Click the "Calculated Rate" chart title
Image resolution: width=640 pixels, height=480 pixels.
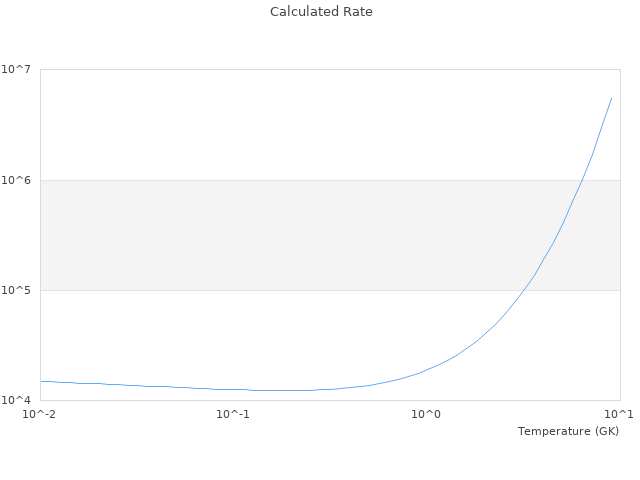pos(320,12)
